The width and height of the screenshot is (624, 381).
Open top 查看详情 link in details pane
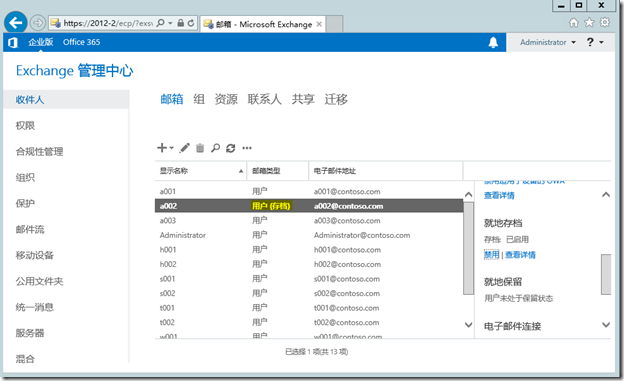pos(499,195)
